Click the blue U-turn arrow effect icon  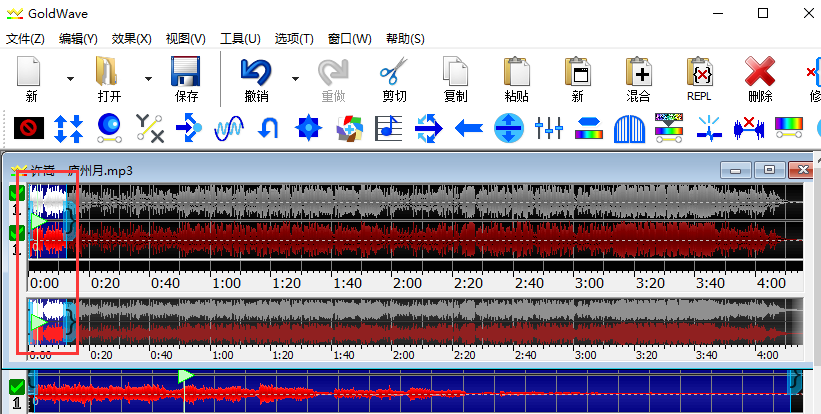[268, 128]
